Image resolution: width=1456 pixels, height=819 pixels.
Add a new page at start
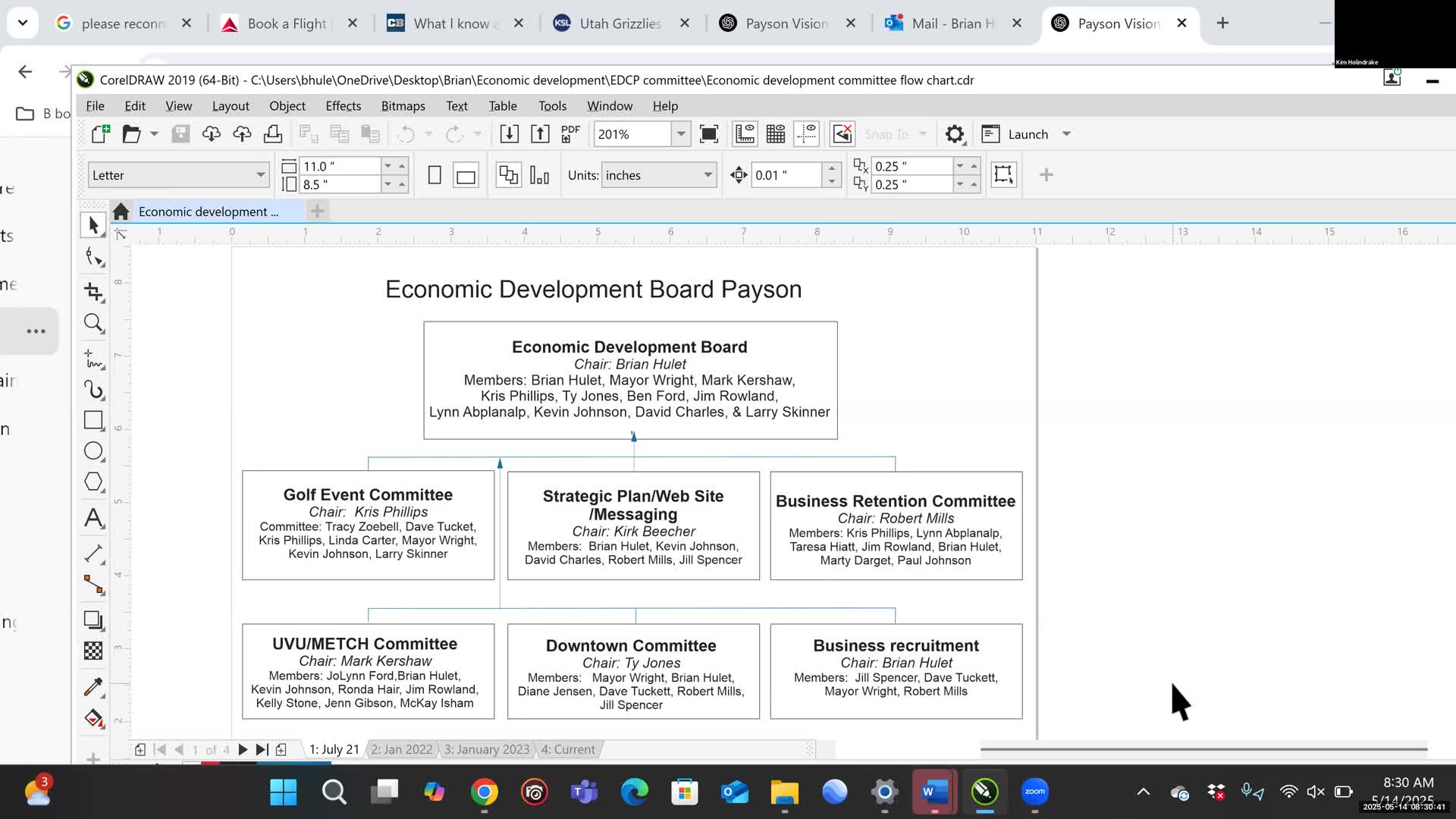(x=140, y=749)
